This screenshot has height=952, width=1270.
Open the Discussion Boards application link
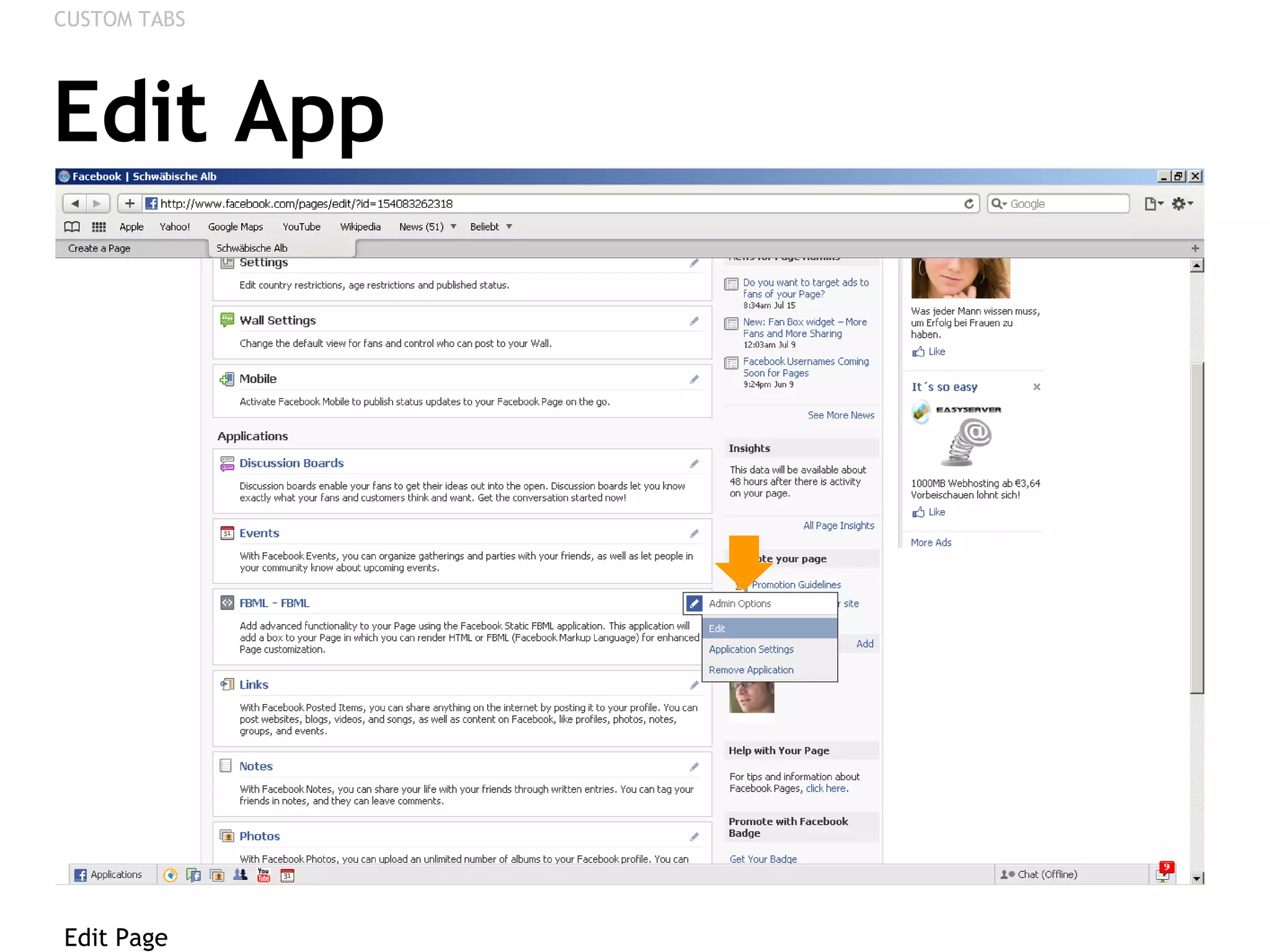291,463
